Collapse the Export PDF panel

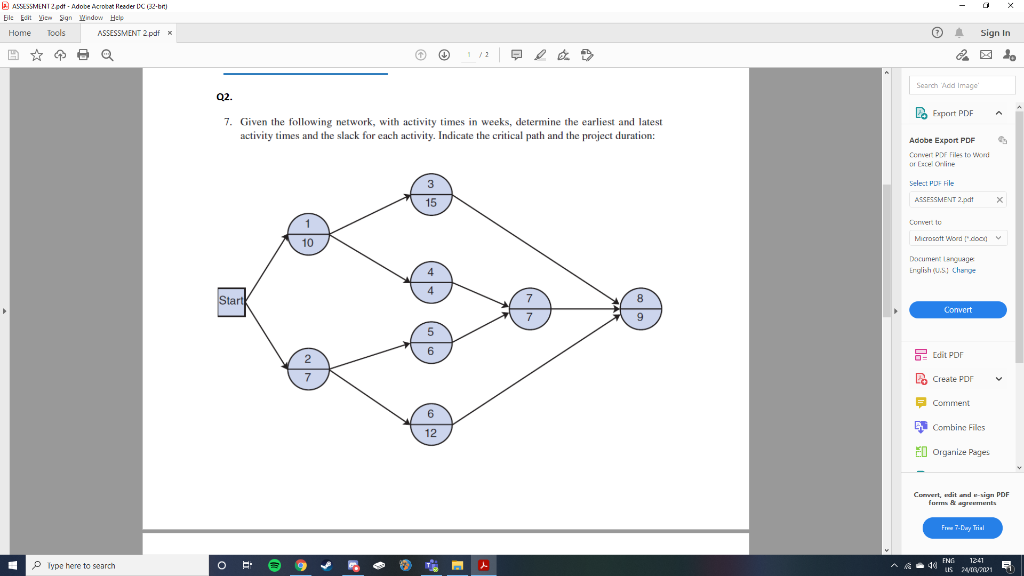[x=1000, y=113]
